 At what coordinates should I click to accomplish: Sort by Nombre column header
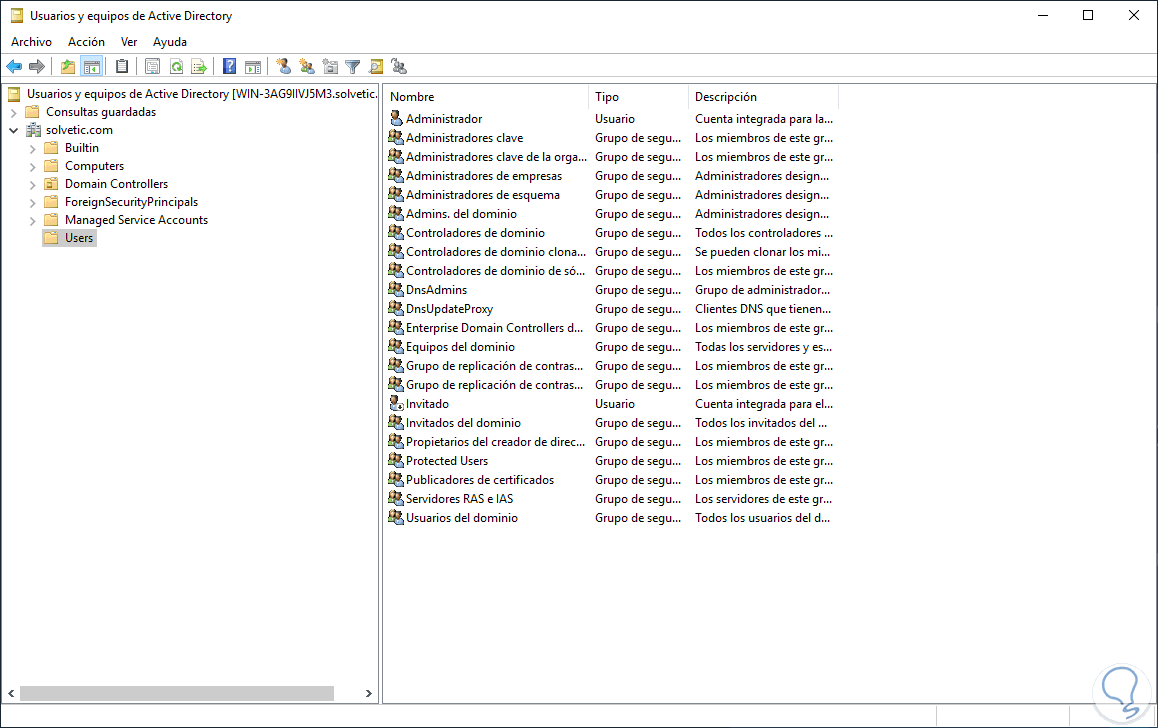[x=487, y=97]
